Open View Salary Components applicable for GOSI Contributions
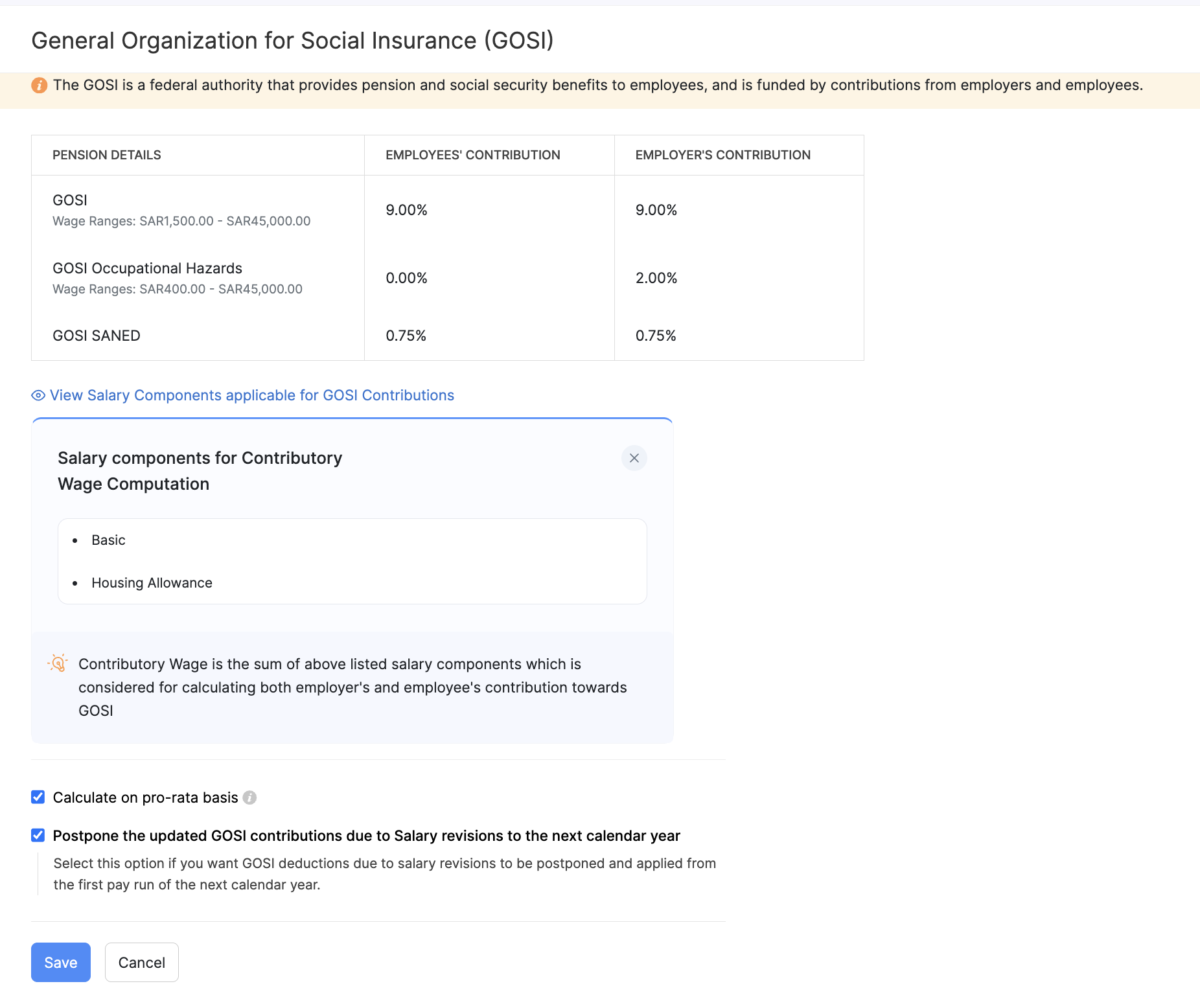This screenshot has height=1008, width=1200. [252, 395]
